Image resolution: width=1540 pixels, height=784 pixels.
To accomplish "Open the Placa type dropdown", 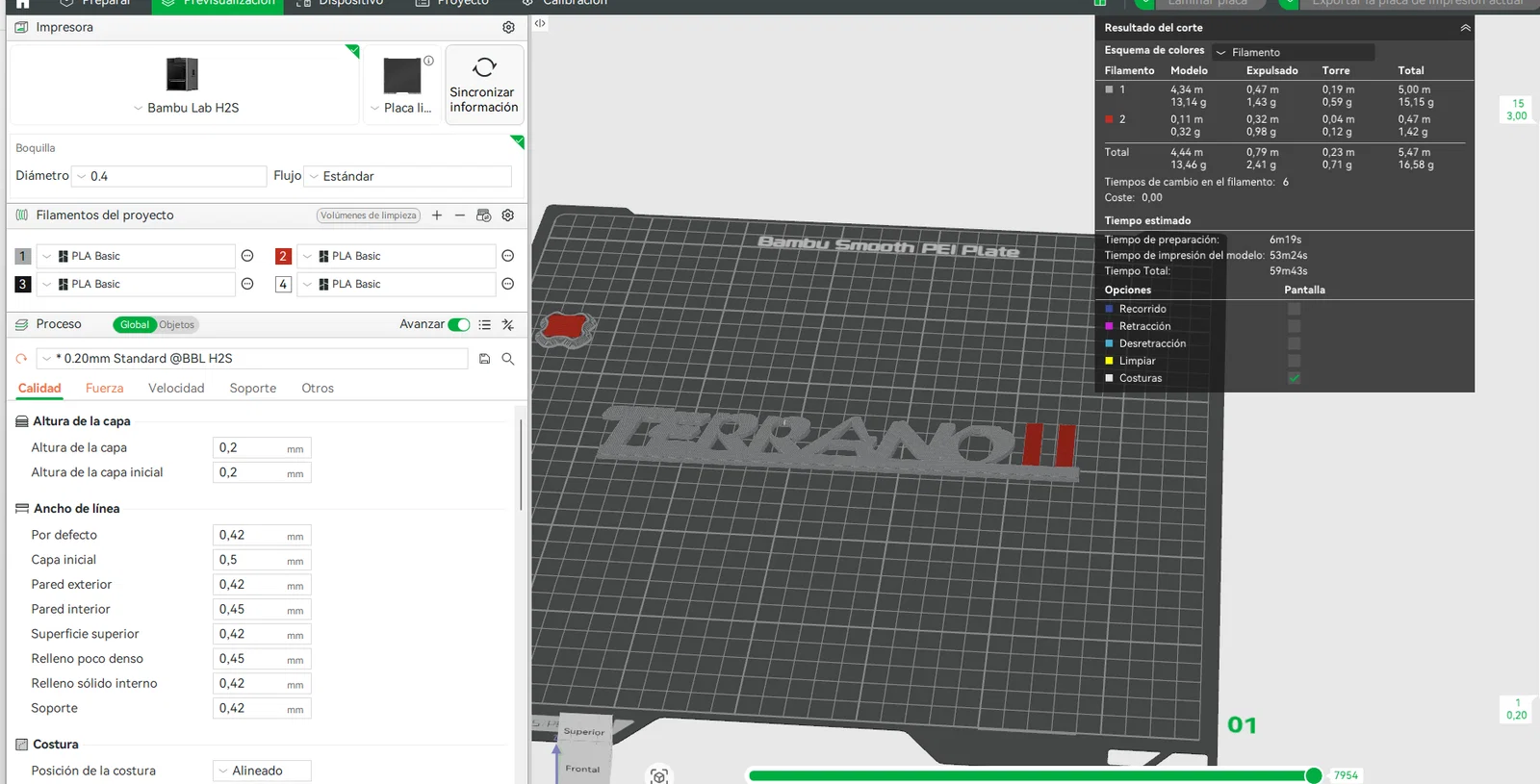I will click(x=401, y=108).
